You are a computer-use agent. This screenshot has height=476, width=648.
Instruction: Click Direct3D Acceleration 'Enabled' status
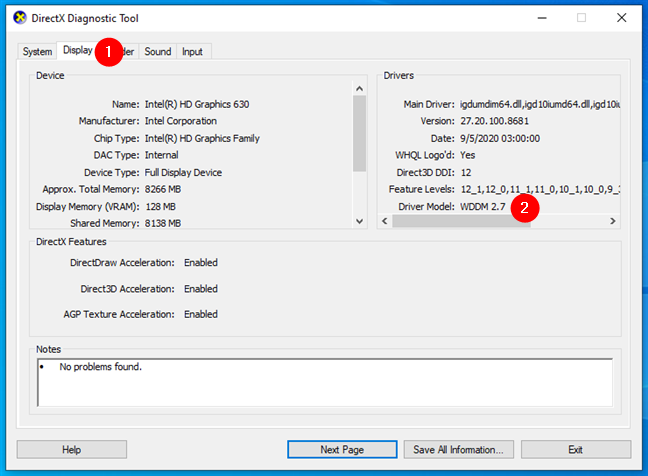coord(201,289)
